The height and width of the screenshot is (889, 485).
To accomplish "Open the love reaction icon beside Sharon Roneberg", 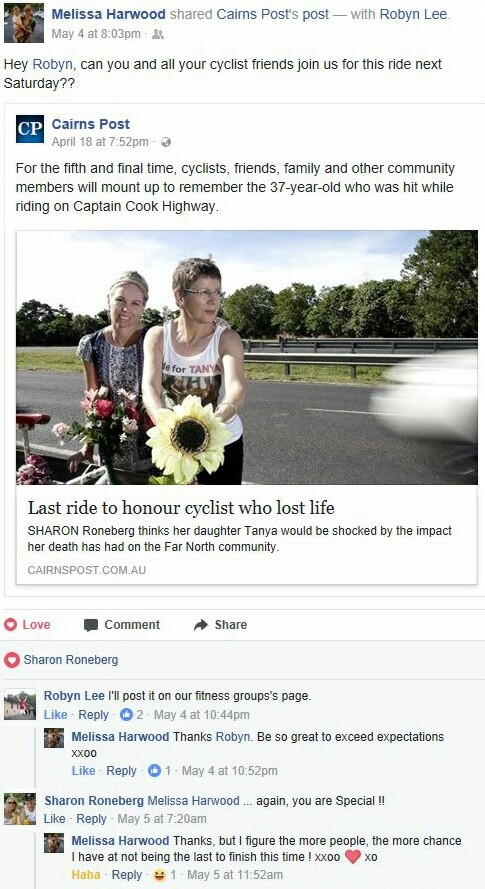I will click(x=11, y=660).
